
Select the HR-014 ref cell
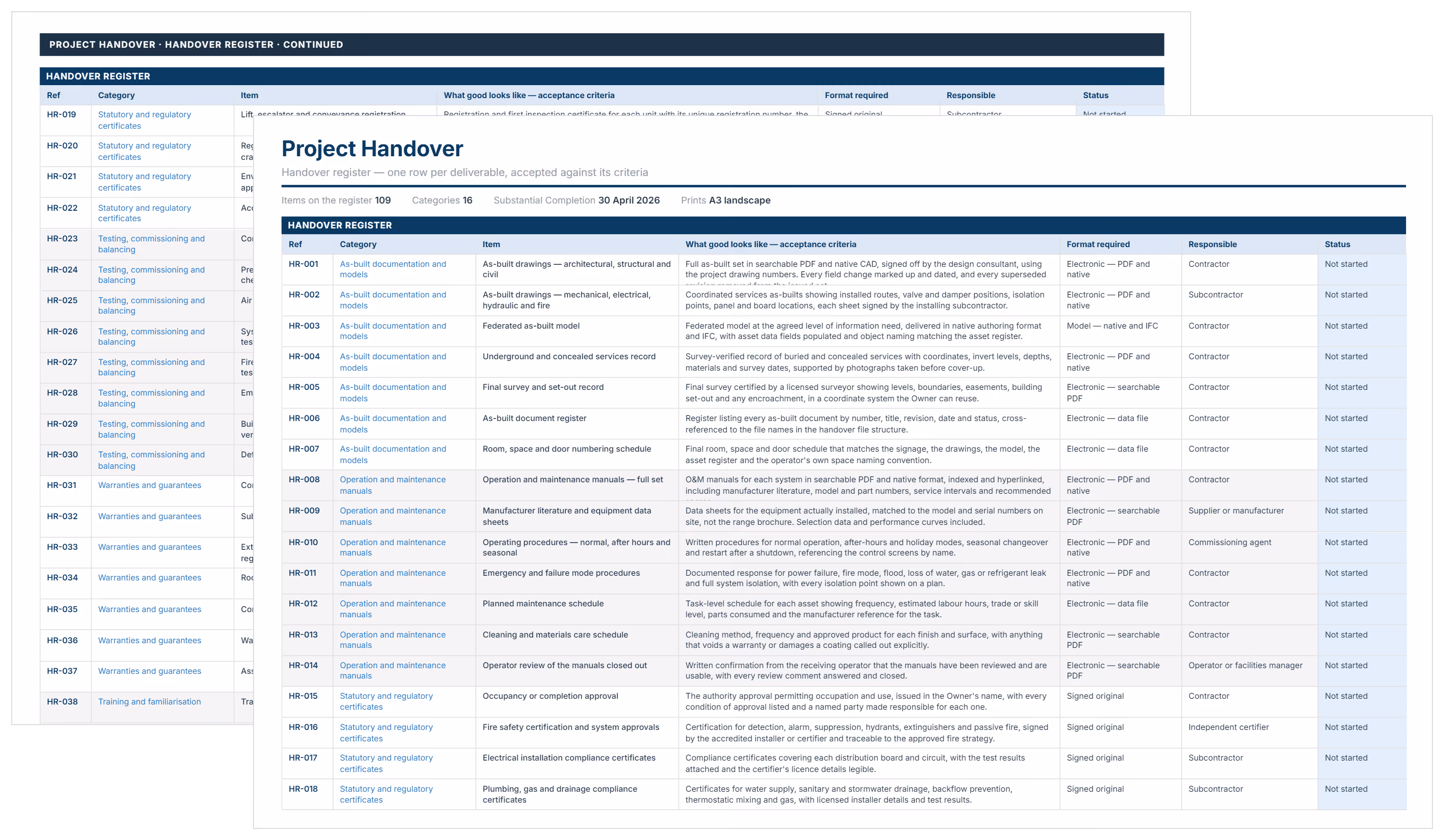[306, 671]
